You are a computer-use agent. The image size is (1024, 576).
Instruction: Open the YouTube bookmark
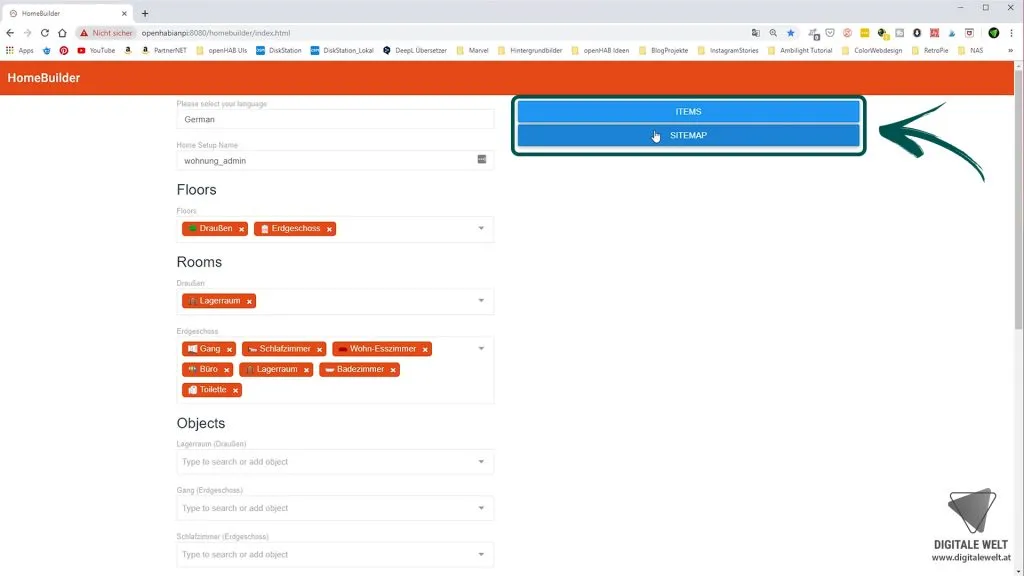pyautogui.click(x=96, y=50)
